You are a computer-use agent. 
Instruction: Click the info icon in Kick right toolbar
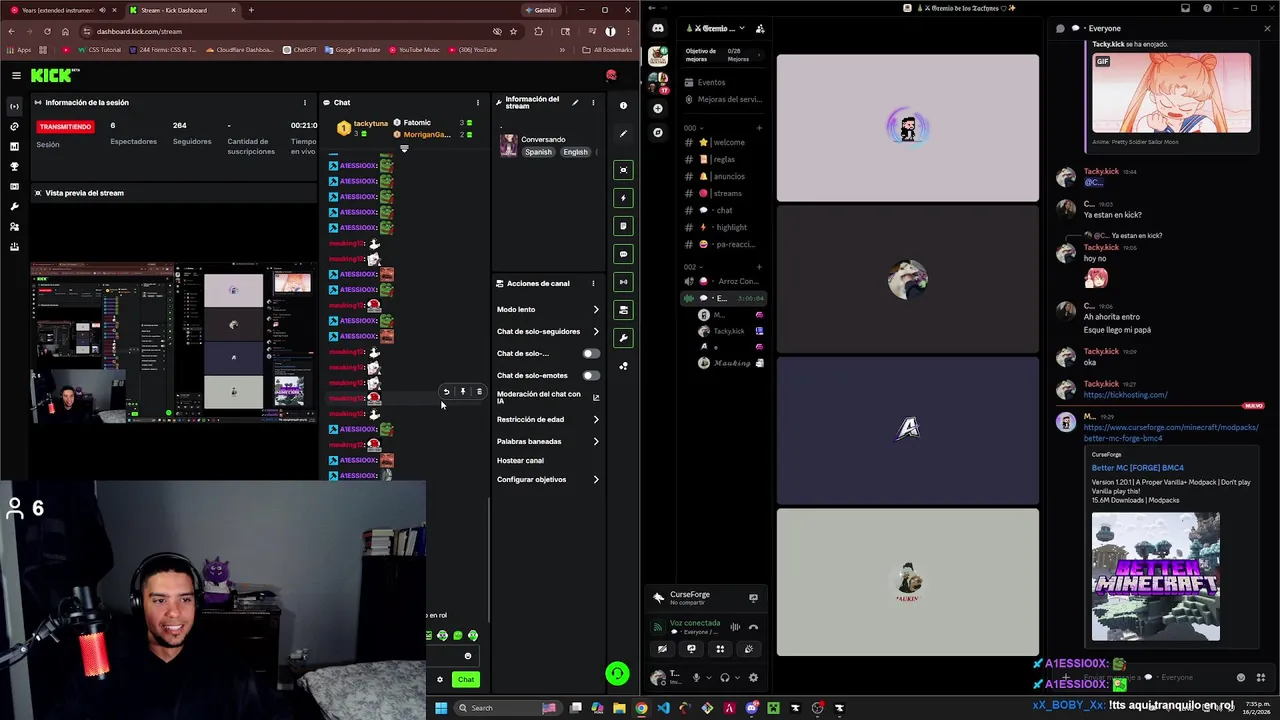[x=624, y=105]
